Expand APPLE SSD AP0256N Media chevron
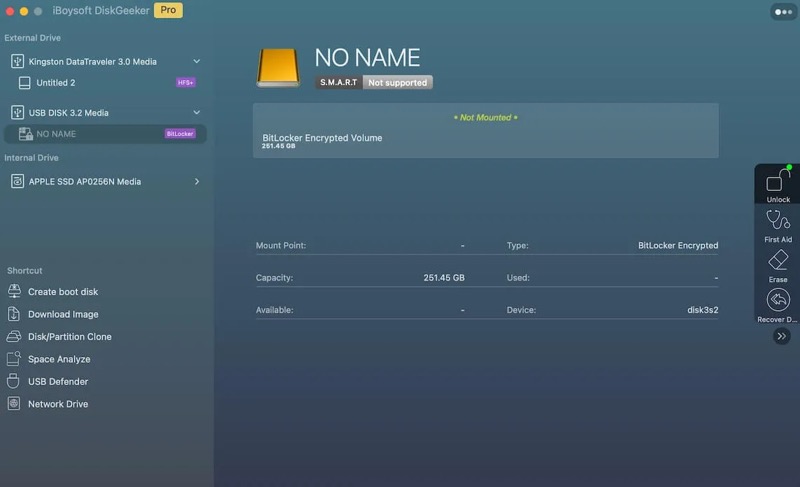The height and width of the screenshot is (487, 800). [x=197, y=181]
